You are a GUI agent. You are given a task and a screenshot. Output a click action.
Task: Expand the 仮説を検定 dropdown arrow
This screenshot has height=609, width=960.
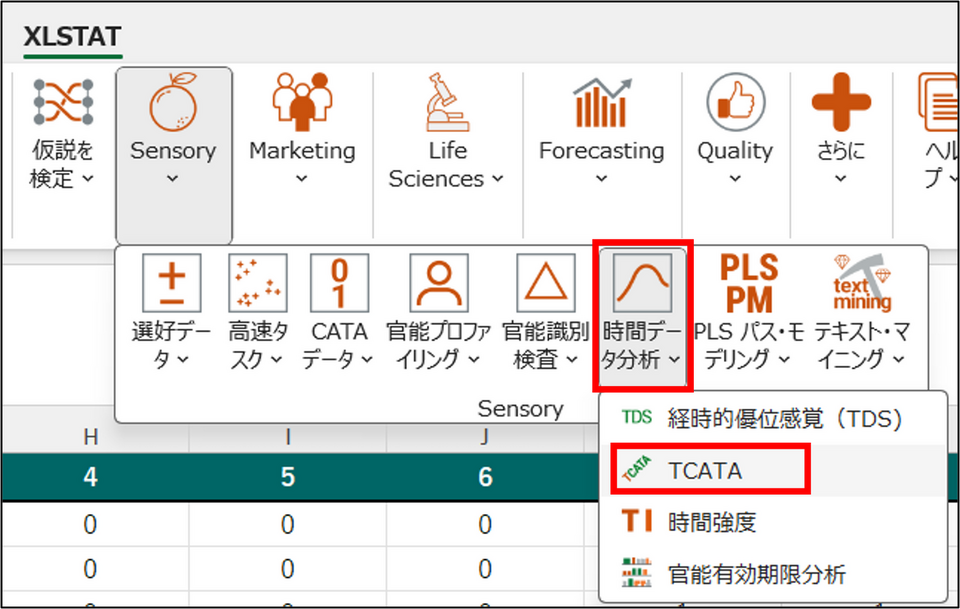click(x=88, y=179)
